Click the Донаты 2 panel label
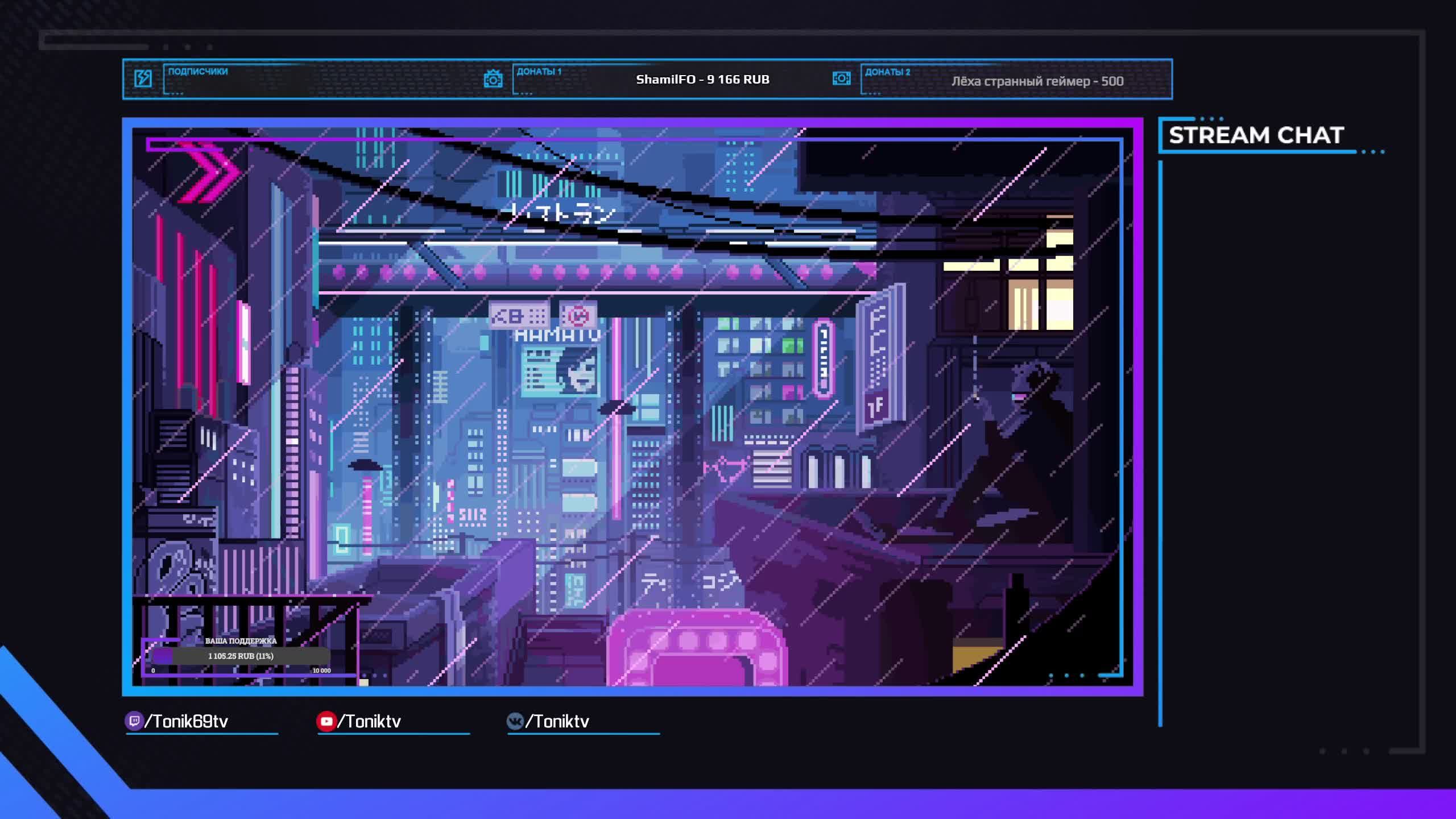The height and width of the screenshot is (819, 1456). point(887,72)
